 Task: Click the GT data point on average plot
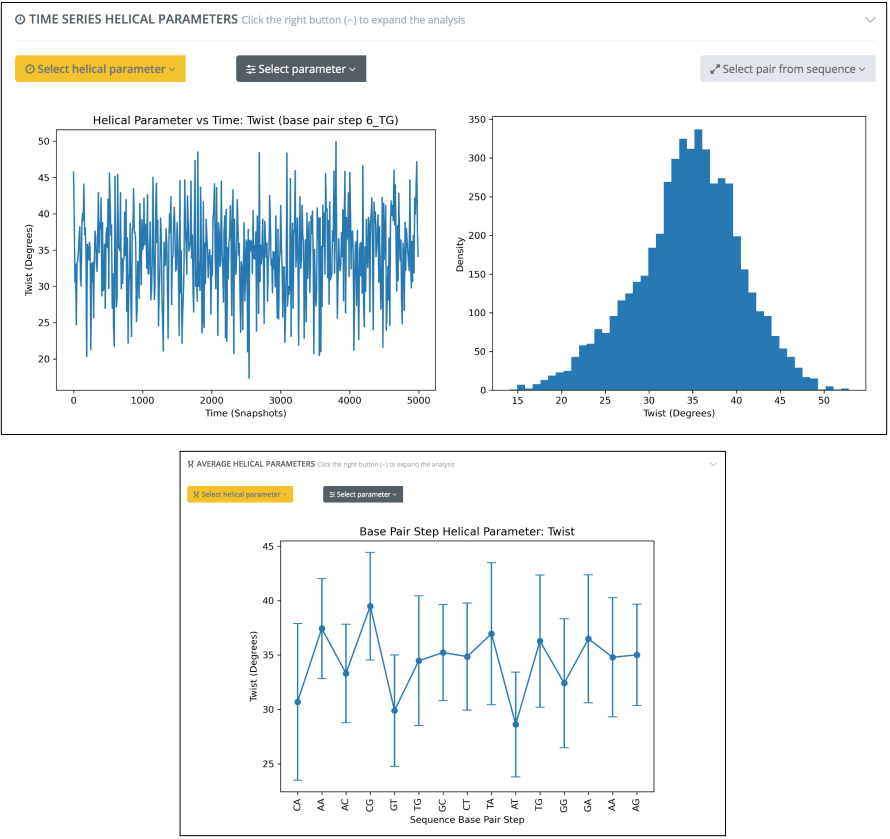(394, 710)
